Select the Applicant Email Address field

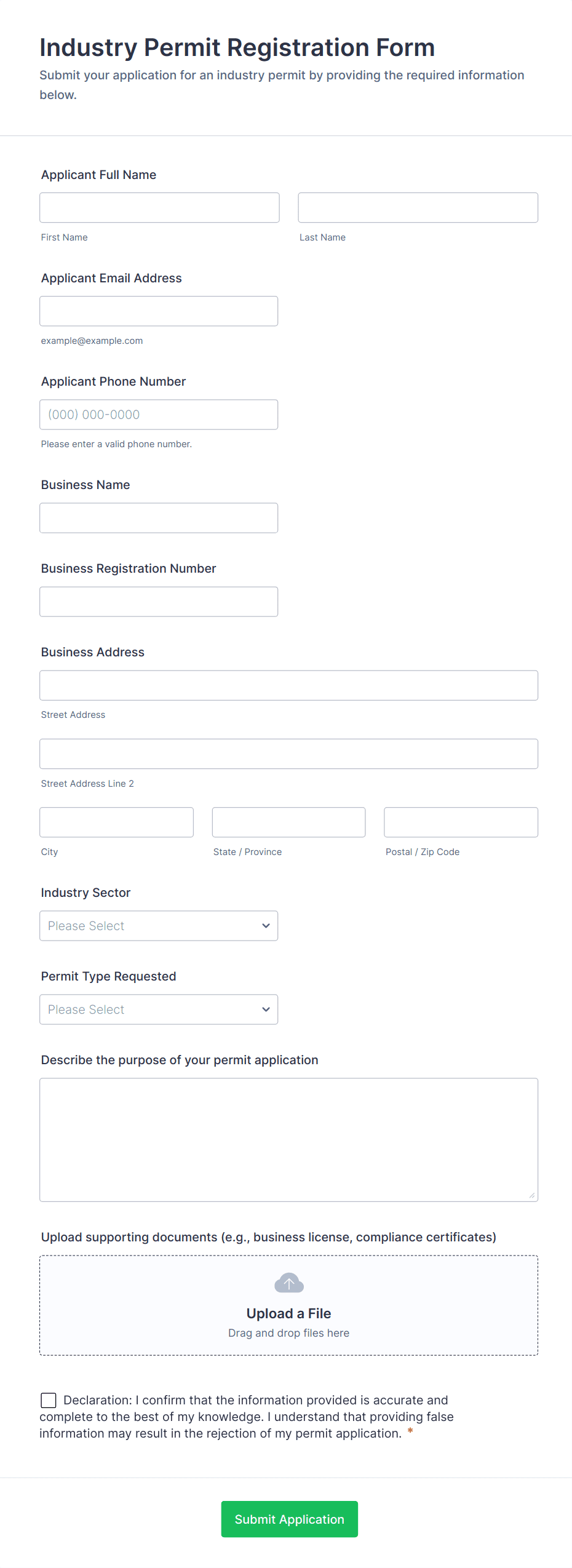coord(159,311)
